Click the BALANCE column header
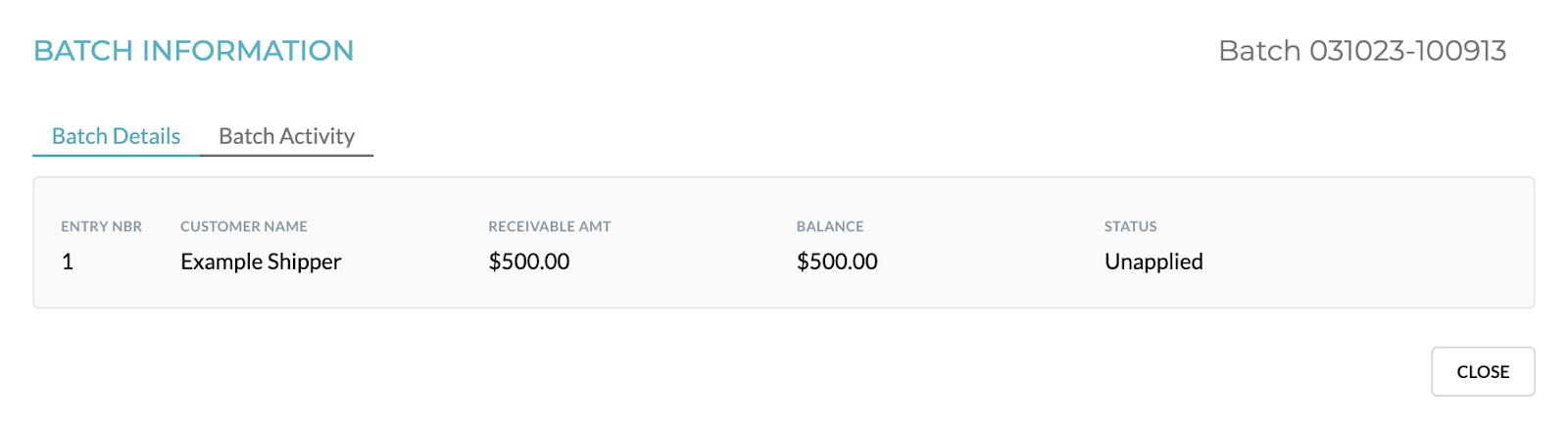Screen dimensions: 1568x428 coord(830,226)
